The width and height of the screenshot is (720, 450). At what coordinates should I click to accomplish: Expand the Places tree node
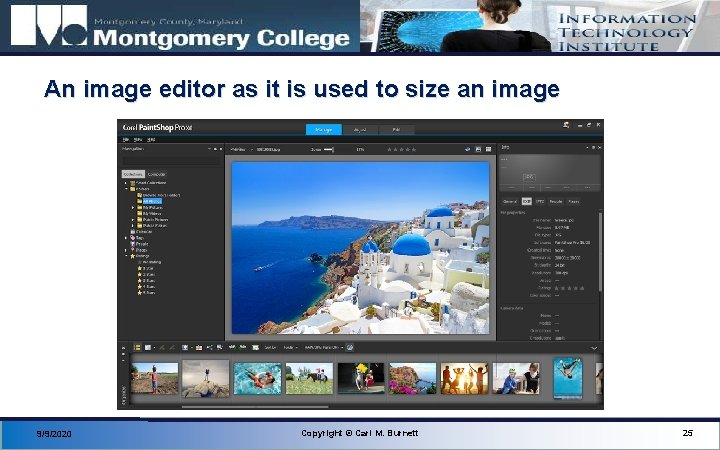(126, 250)
